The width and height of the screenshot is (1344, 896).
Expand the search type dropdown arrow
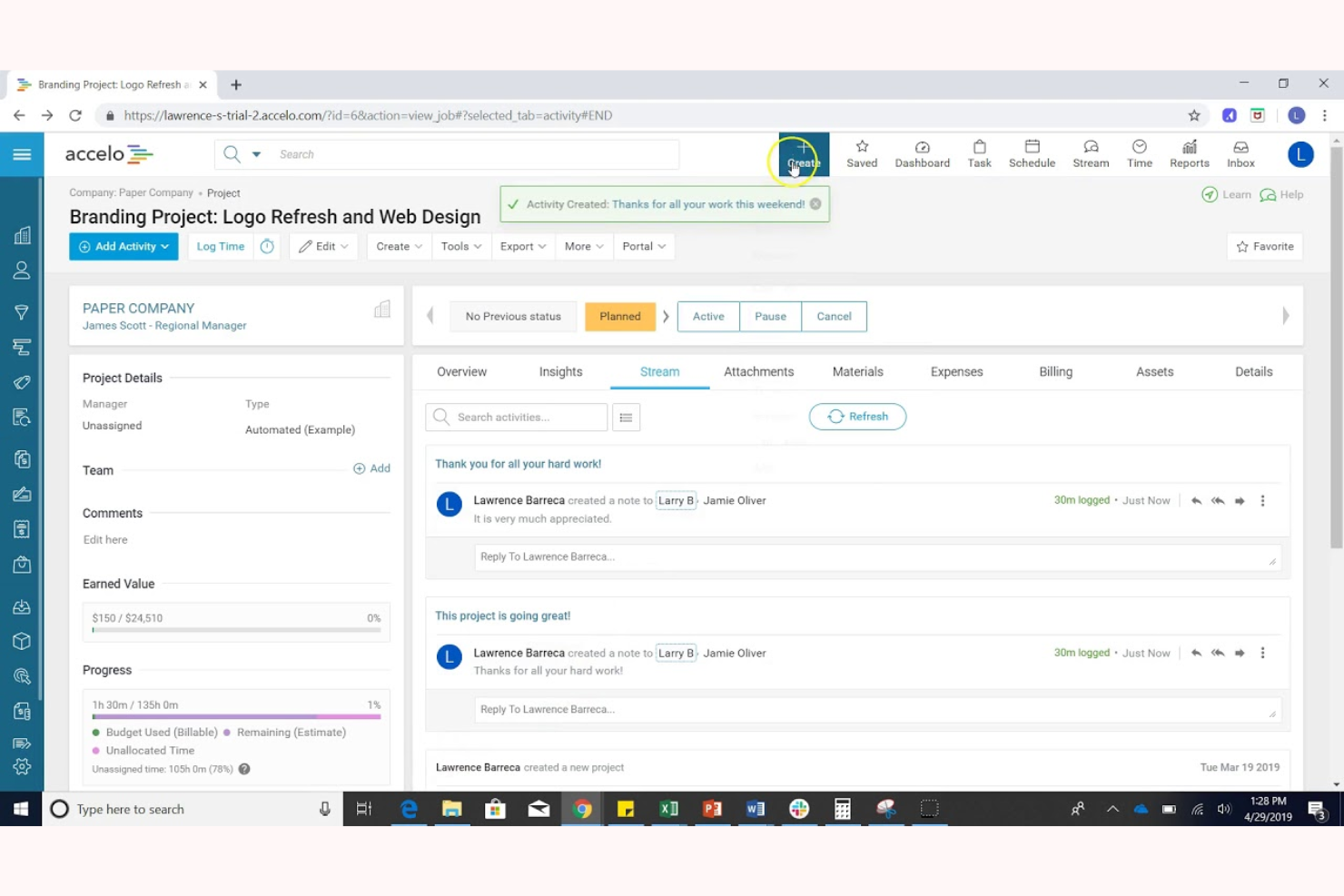coord(256,154)
